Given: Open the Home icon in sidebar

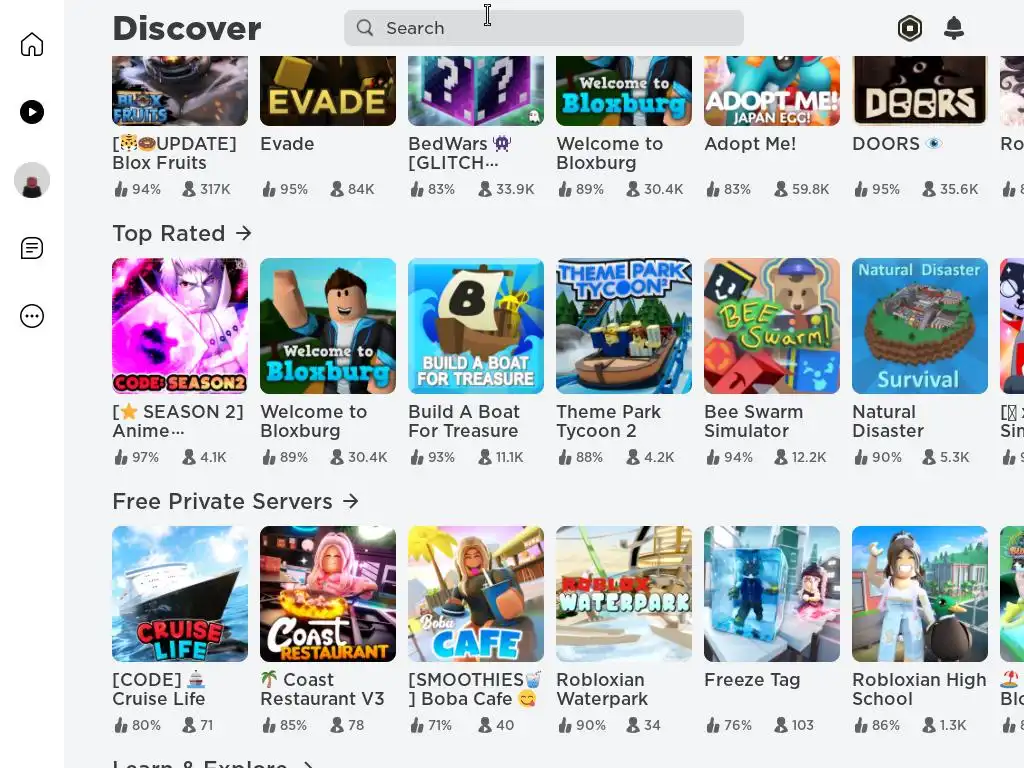Looking at the screenshot, I should pyautogui.click(x=31, y=44).
